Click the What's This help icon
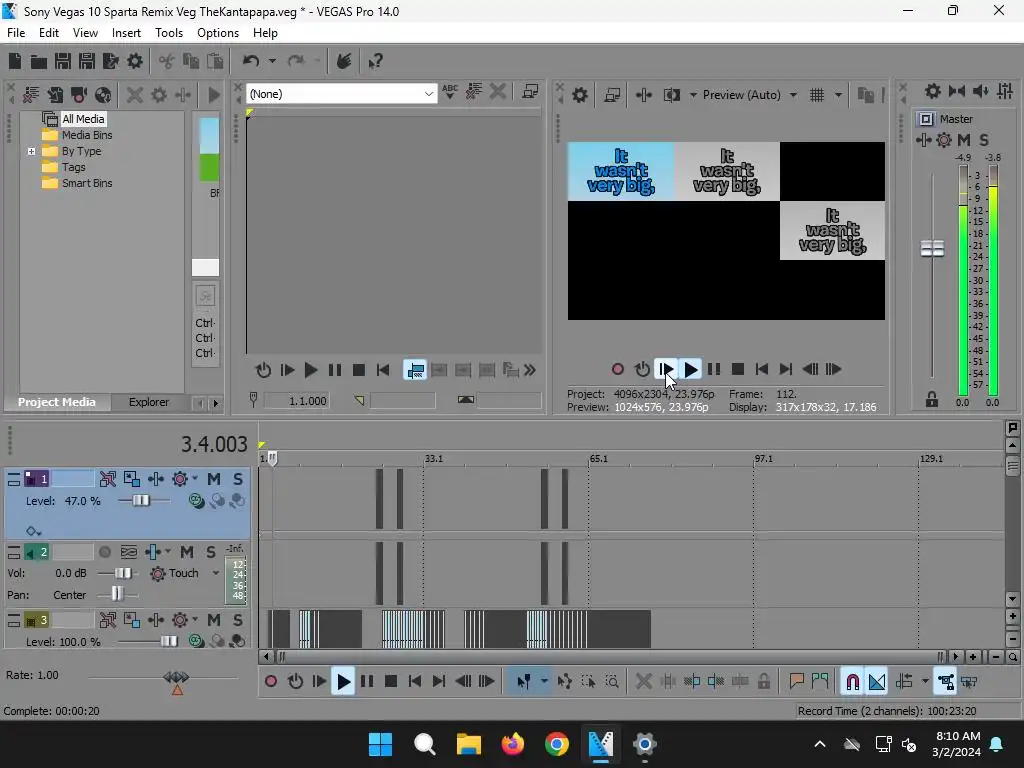 [x=376, y=61]
